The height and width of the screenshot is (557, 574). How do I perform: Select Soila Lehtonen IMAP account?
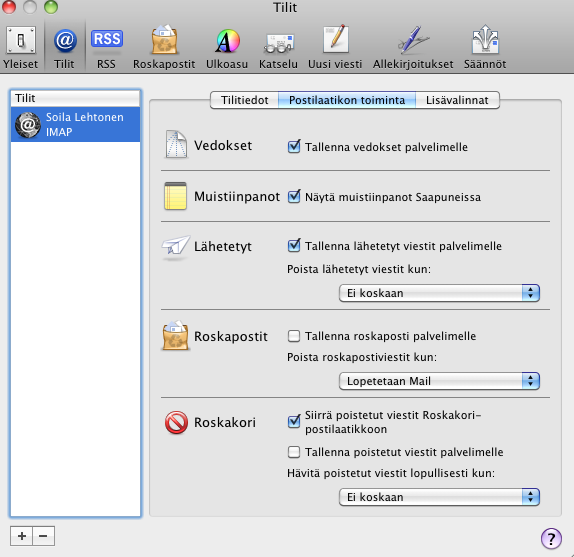[75, 124]
